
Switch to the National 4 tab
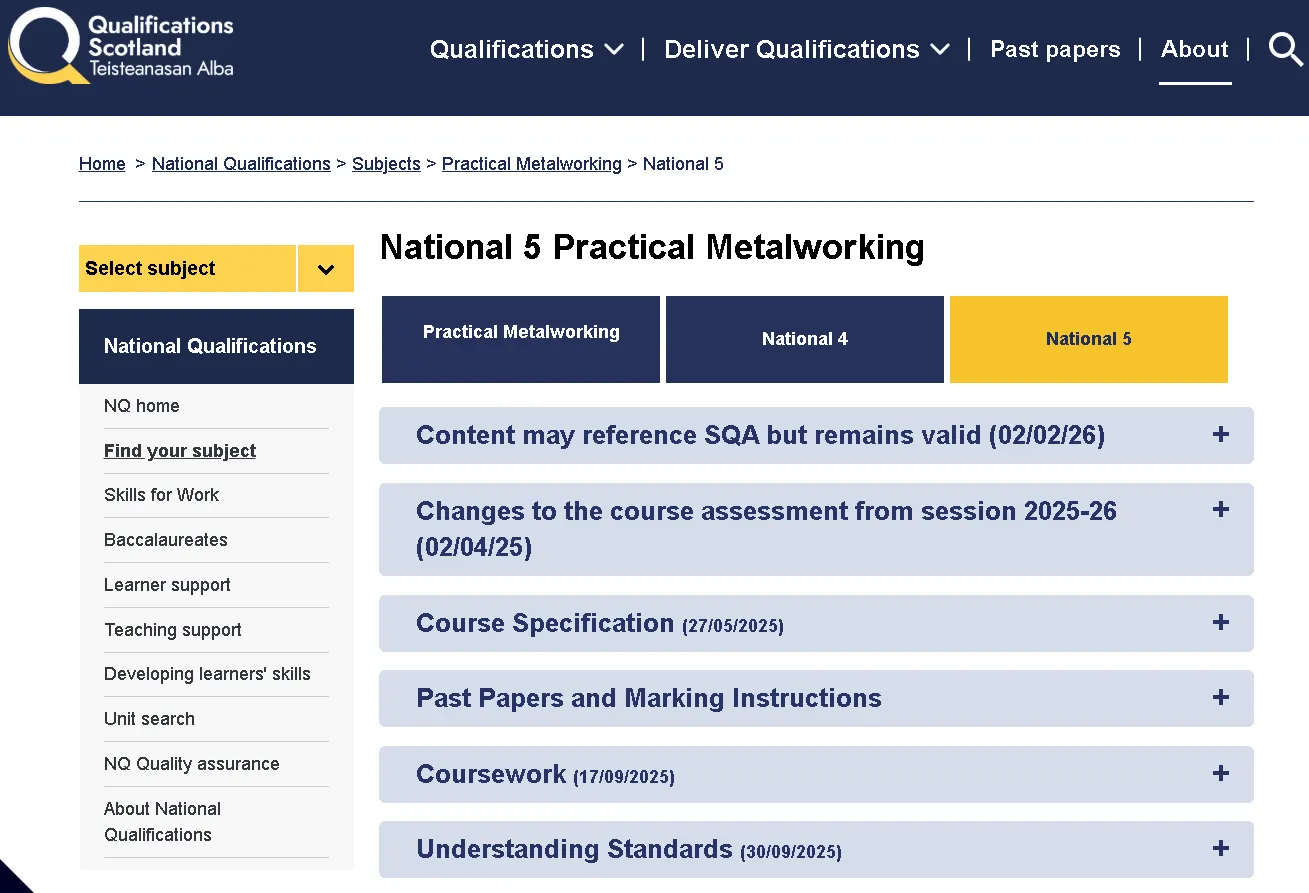coord(804,339)
